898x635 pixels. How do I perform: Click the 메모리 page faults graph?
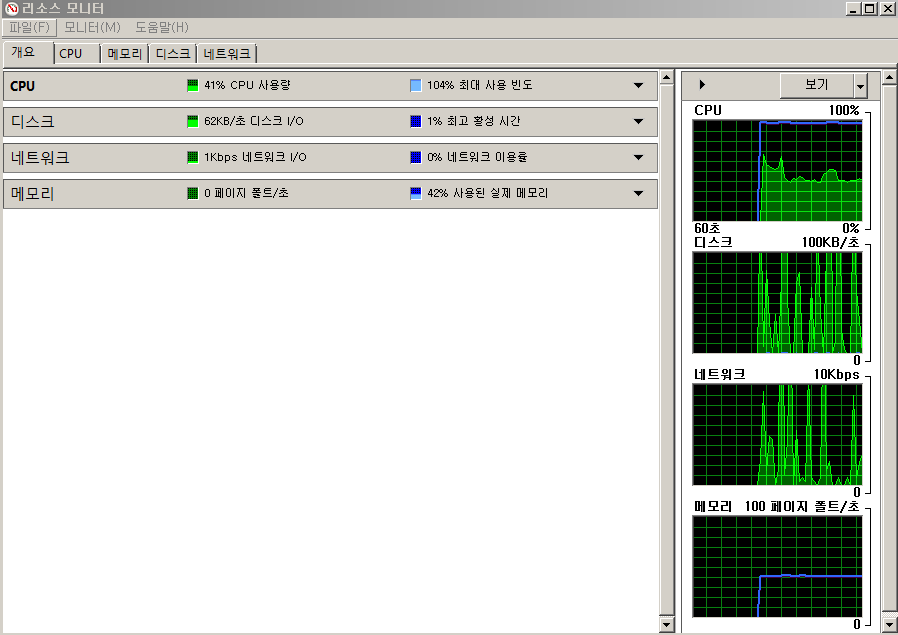click(x=777, y=566)
